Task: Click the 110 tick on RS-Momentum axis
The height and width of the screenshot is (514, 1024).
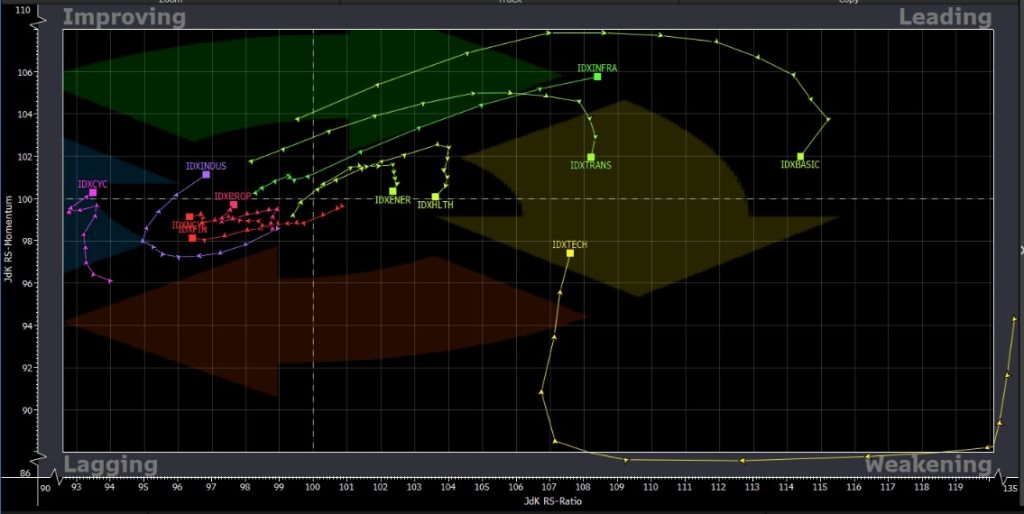Action: pos(22,11)
